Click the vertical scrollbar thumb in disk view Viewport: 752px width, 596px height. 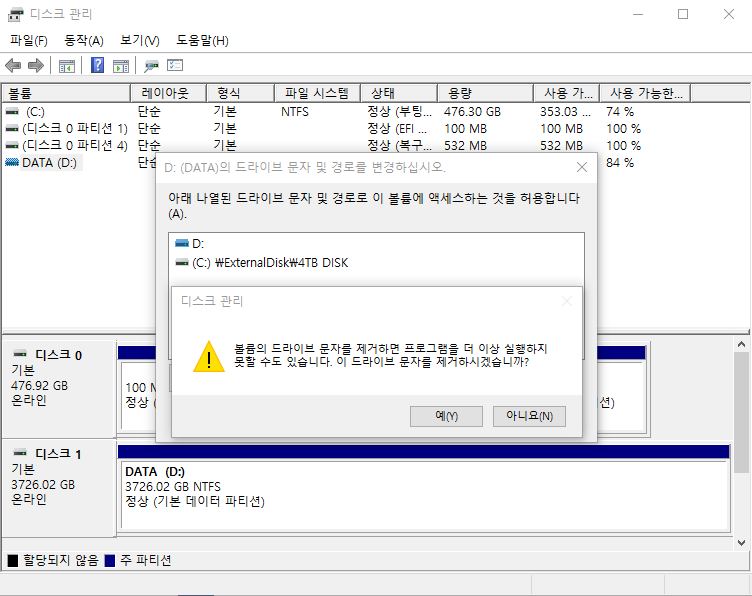tap(741, 412)
